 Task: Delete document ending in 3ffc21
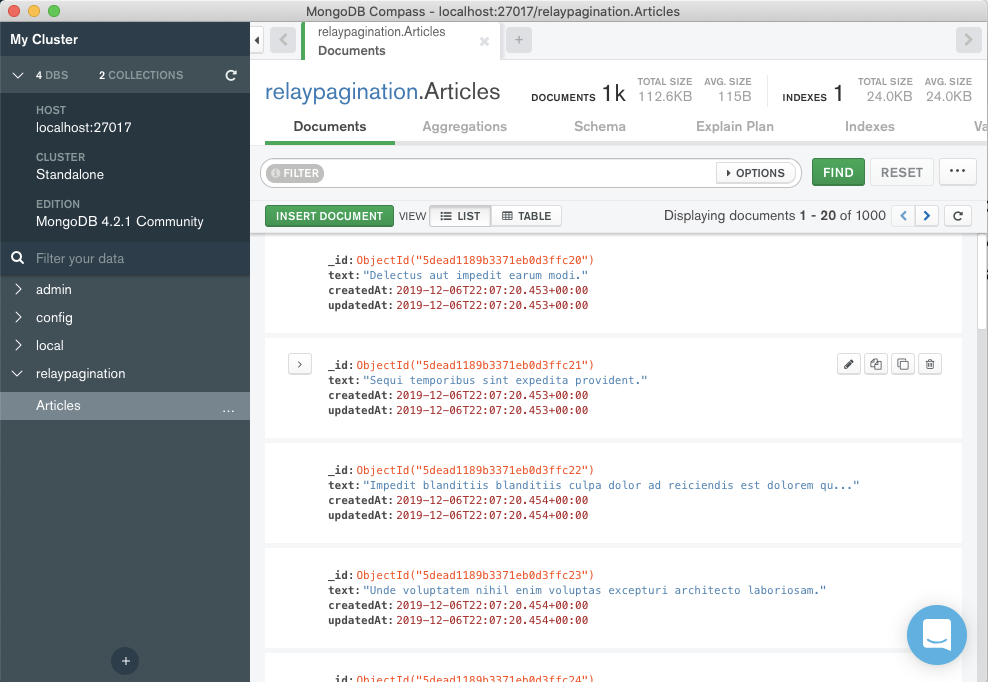pos(930,364)
